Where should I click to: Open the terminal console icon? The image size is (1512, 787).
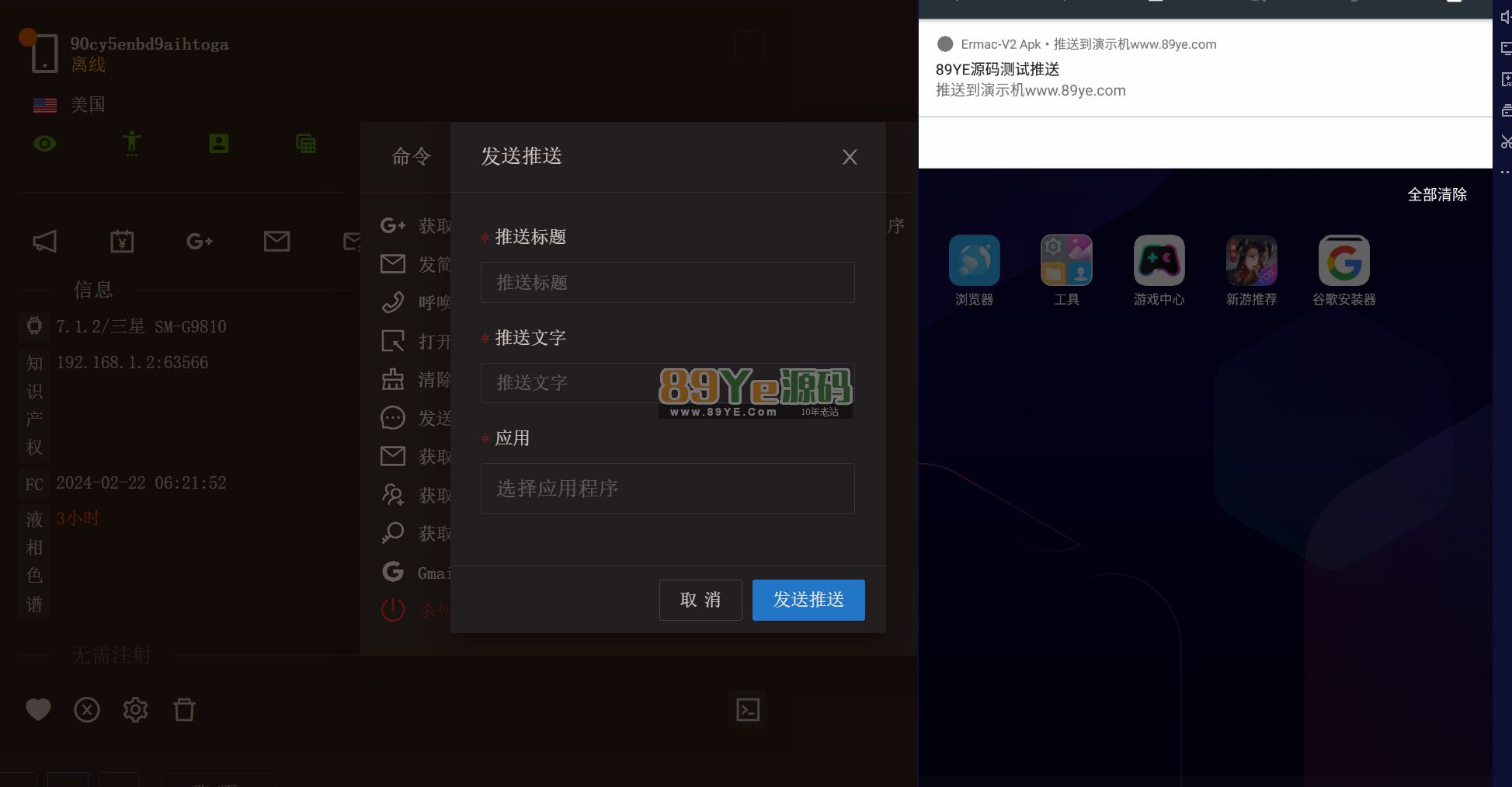tap(748, 709)
